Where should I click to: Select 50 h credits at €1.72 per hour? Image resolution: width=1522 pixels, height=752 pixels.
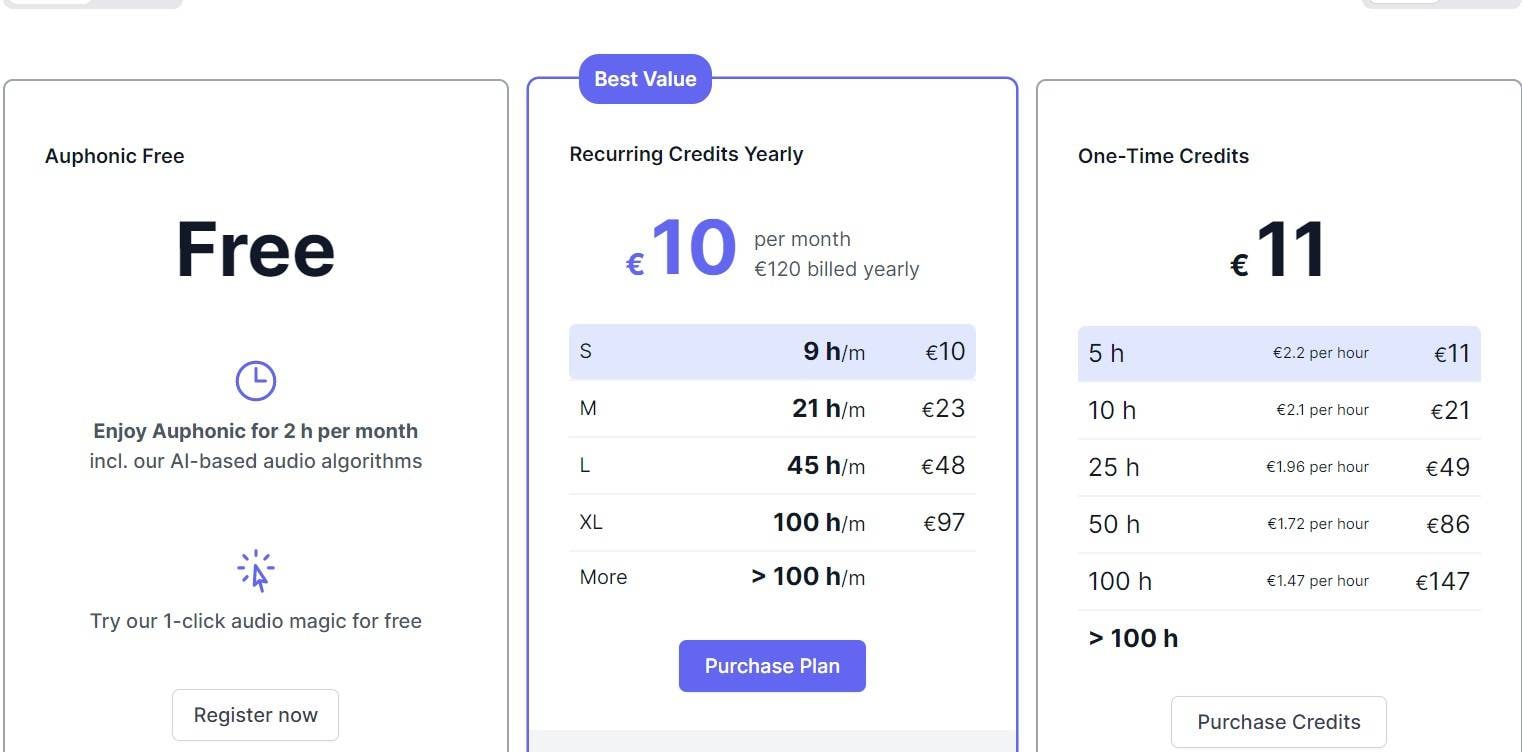pos(1278,525)
